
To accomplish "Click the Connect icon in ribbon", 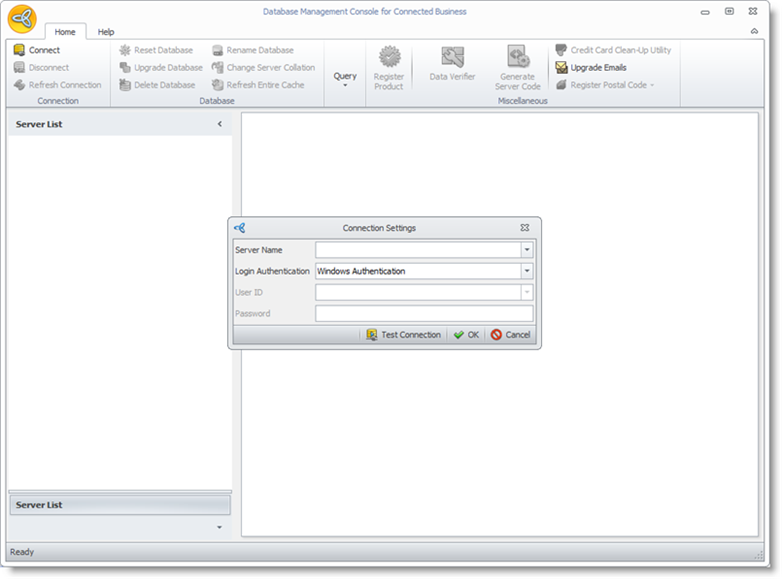I will click(x=19, y=50).
